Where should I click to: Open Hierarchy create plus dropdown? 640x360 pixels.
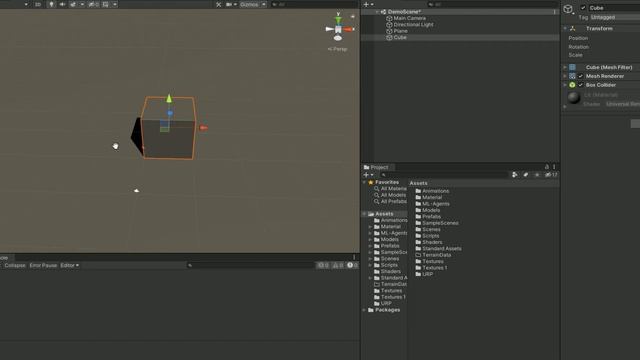[368, 4]
